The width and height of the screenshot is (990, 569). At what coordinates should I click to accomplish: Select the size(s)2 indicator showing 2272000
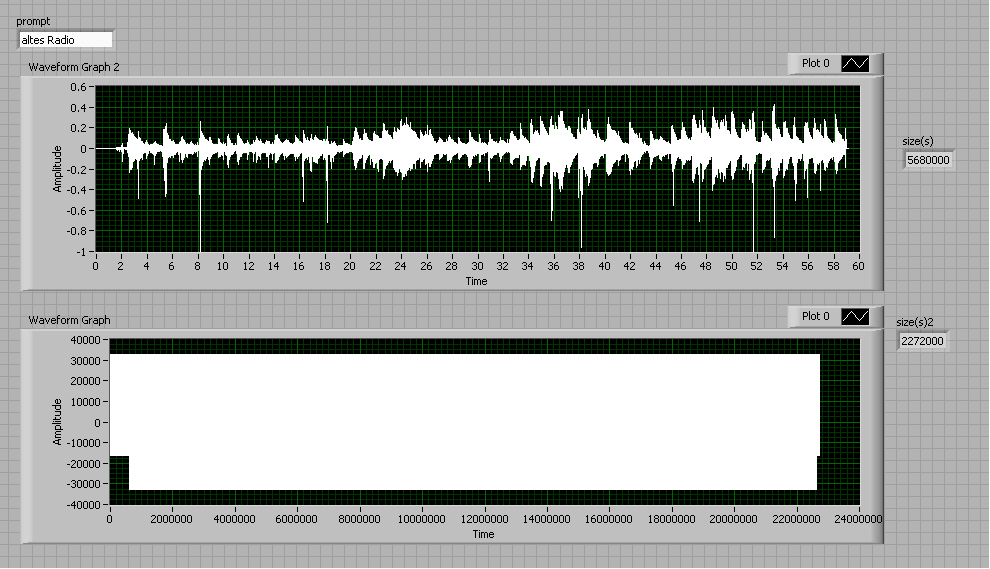pos(922,341)
